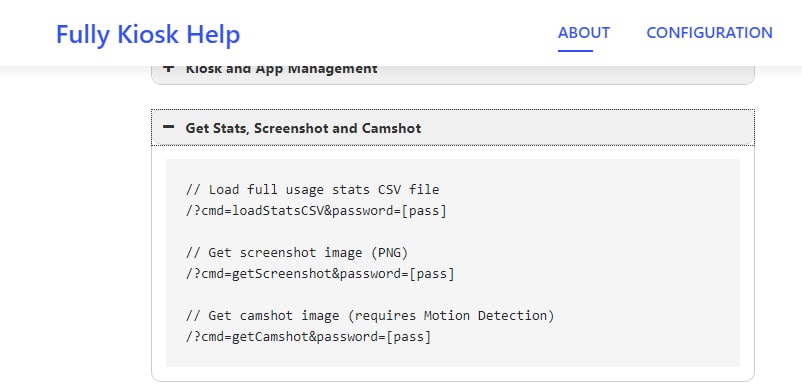Click the 'Load full usage stats CSV file' comment
This screenshot has width=802, height=384.
coord(313,190)
